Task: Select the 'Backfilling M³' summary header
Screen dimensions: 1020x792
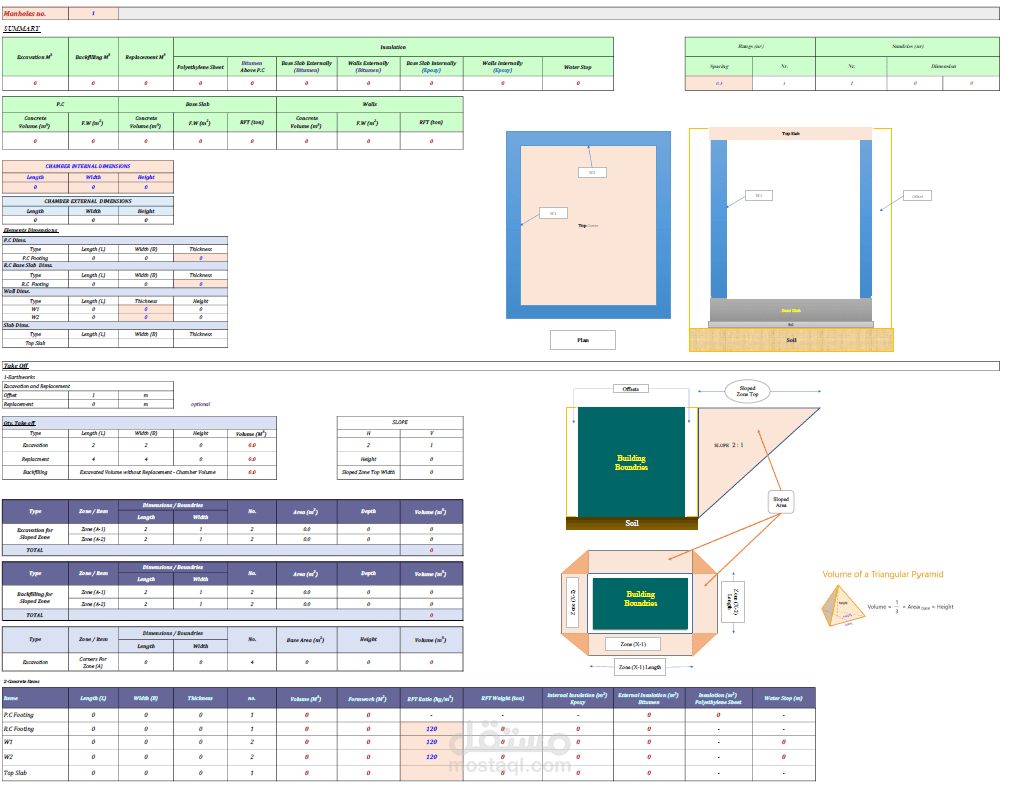Action: point(93,57)
